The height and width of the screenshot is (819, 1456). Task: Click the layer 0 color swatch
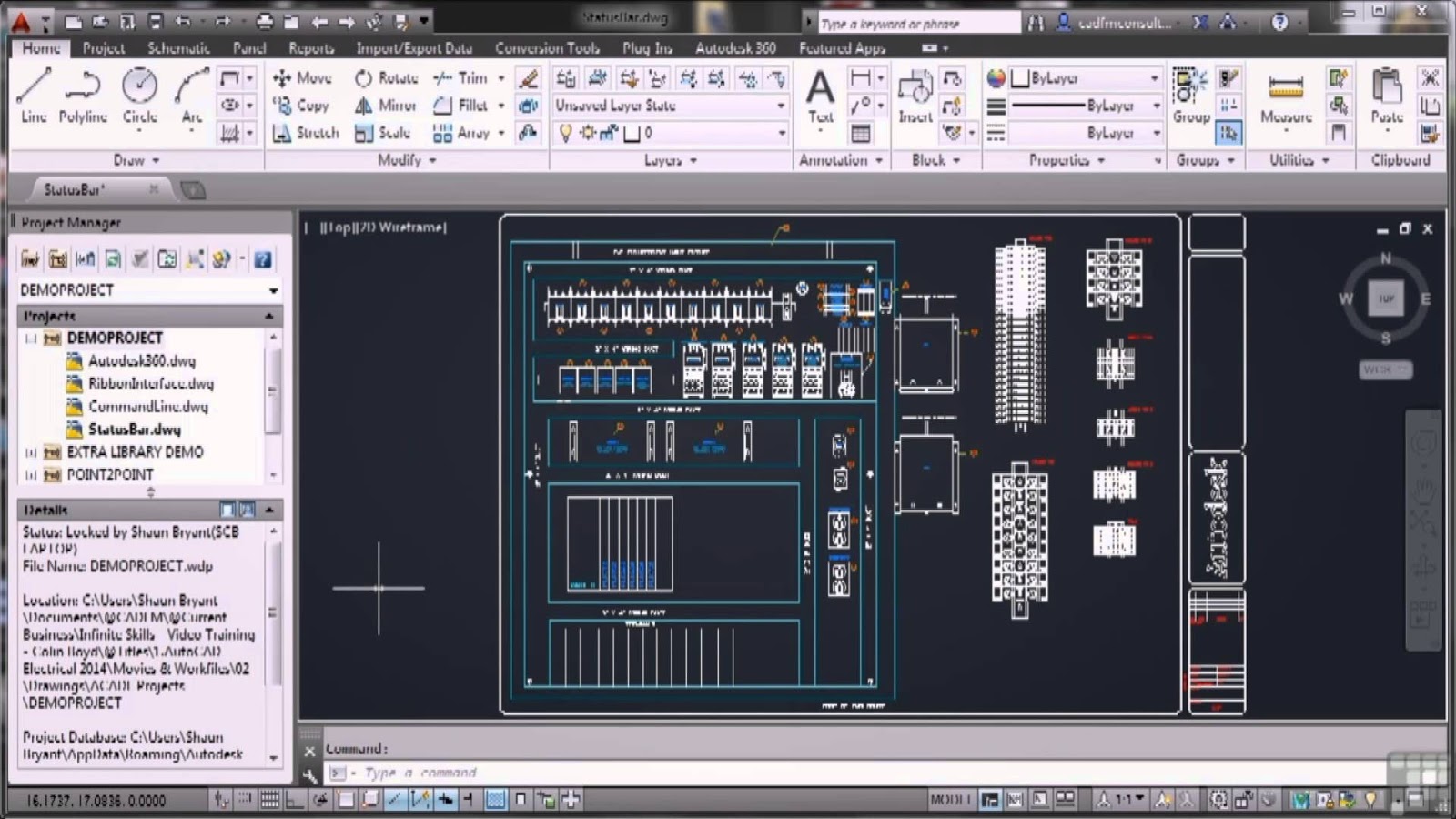(x=632, y=134)
